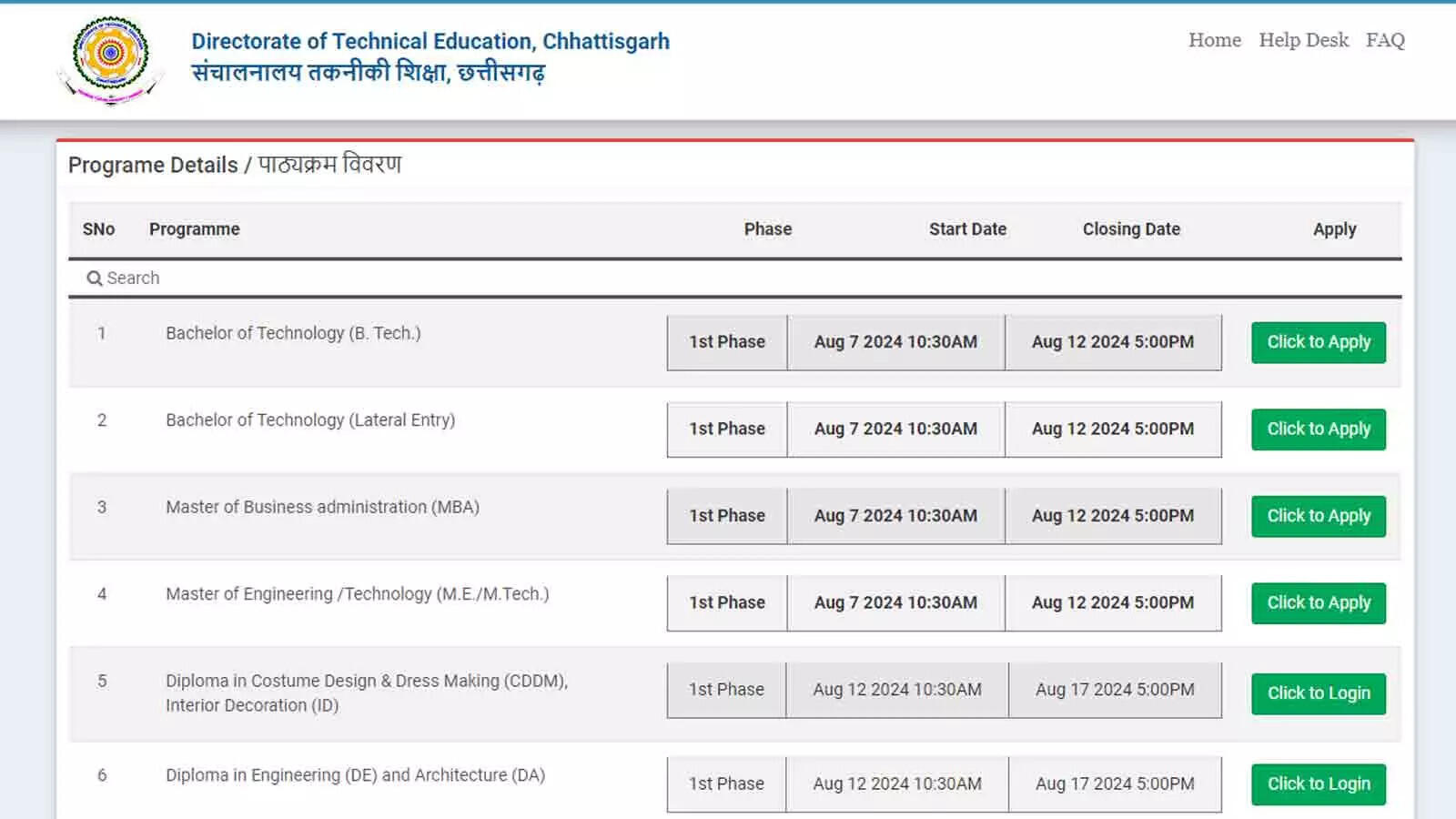
Task: Click the B.Tech closing date cell
Action: click(1112, 342)
